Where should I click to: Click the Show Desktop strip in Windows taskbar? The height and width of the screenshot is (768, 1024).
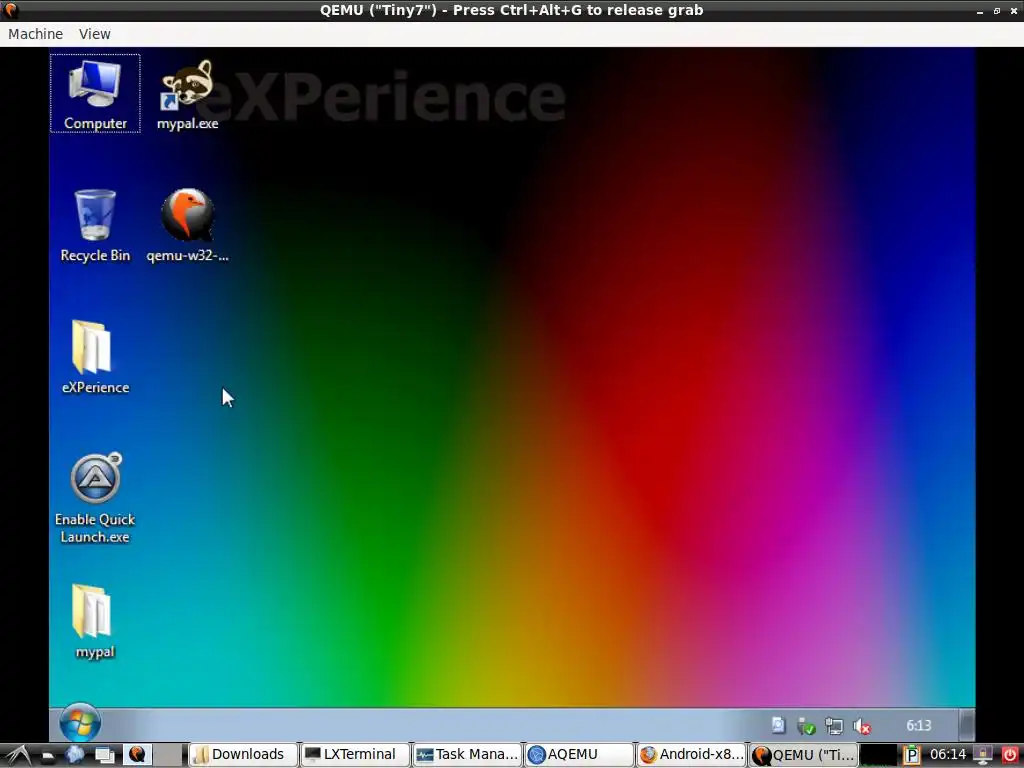[x=967, y=725]
